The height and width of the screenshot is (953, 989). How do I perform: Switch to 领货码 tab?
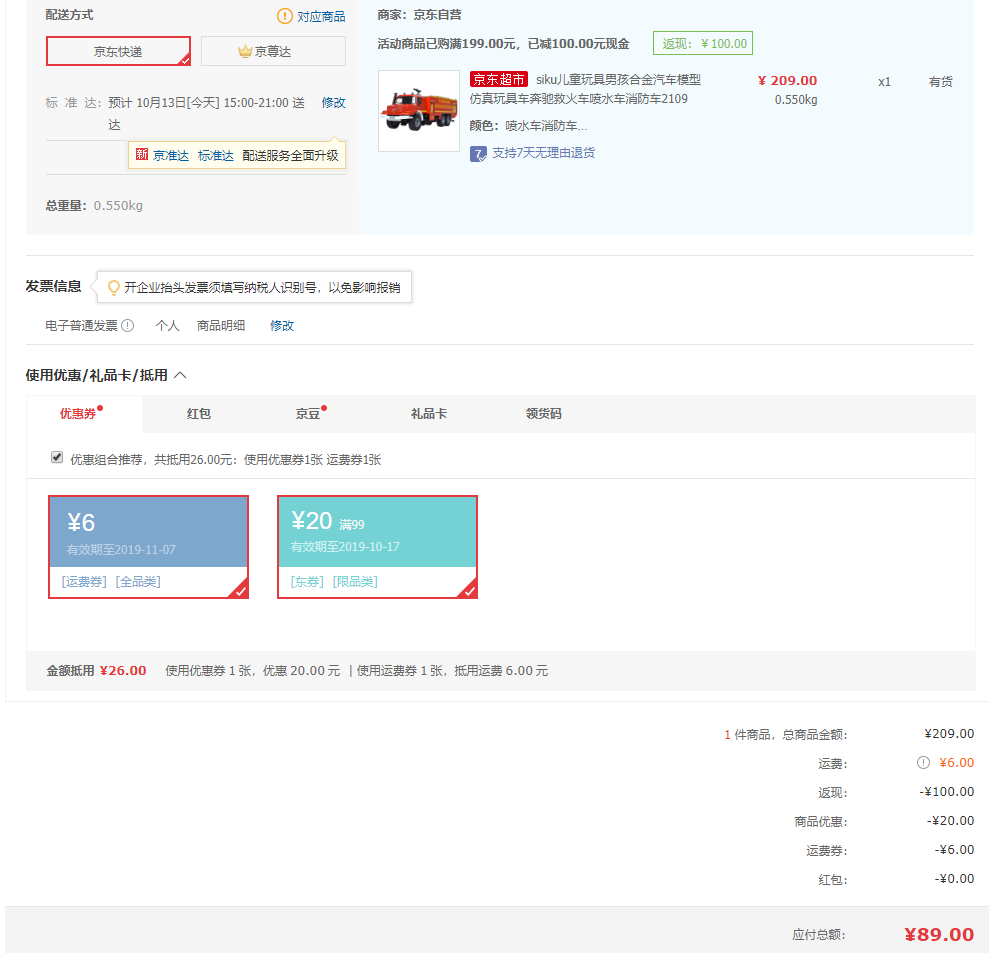544,414
